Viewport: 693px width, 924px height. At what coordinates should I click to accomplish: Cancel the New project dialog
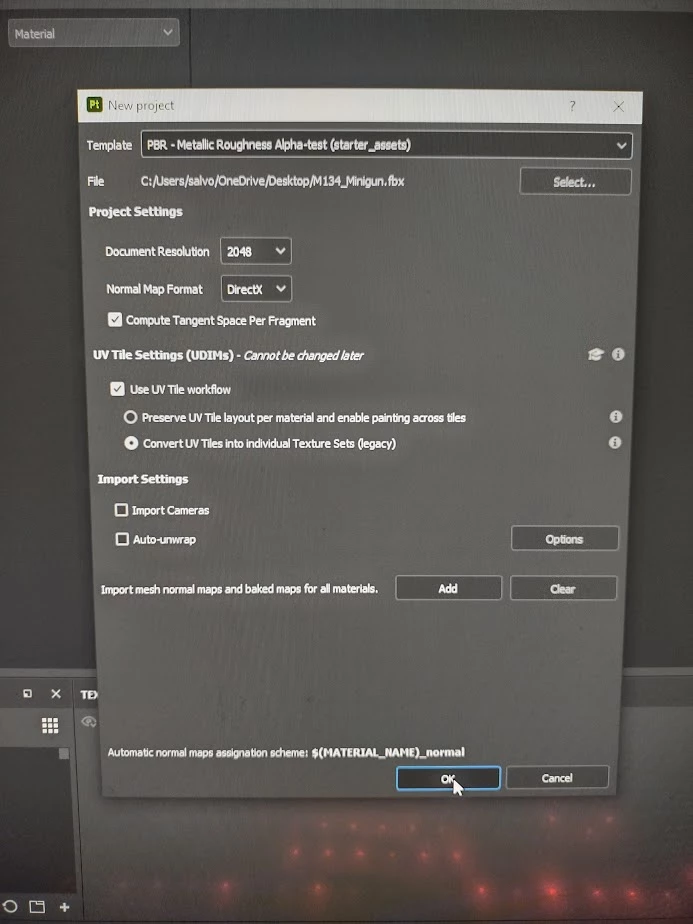(557, 778)
